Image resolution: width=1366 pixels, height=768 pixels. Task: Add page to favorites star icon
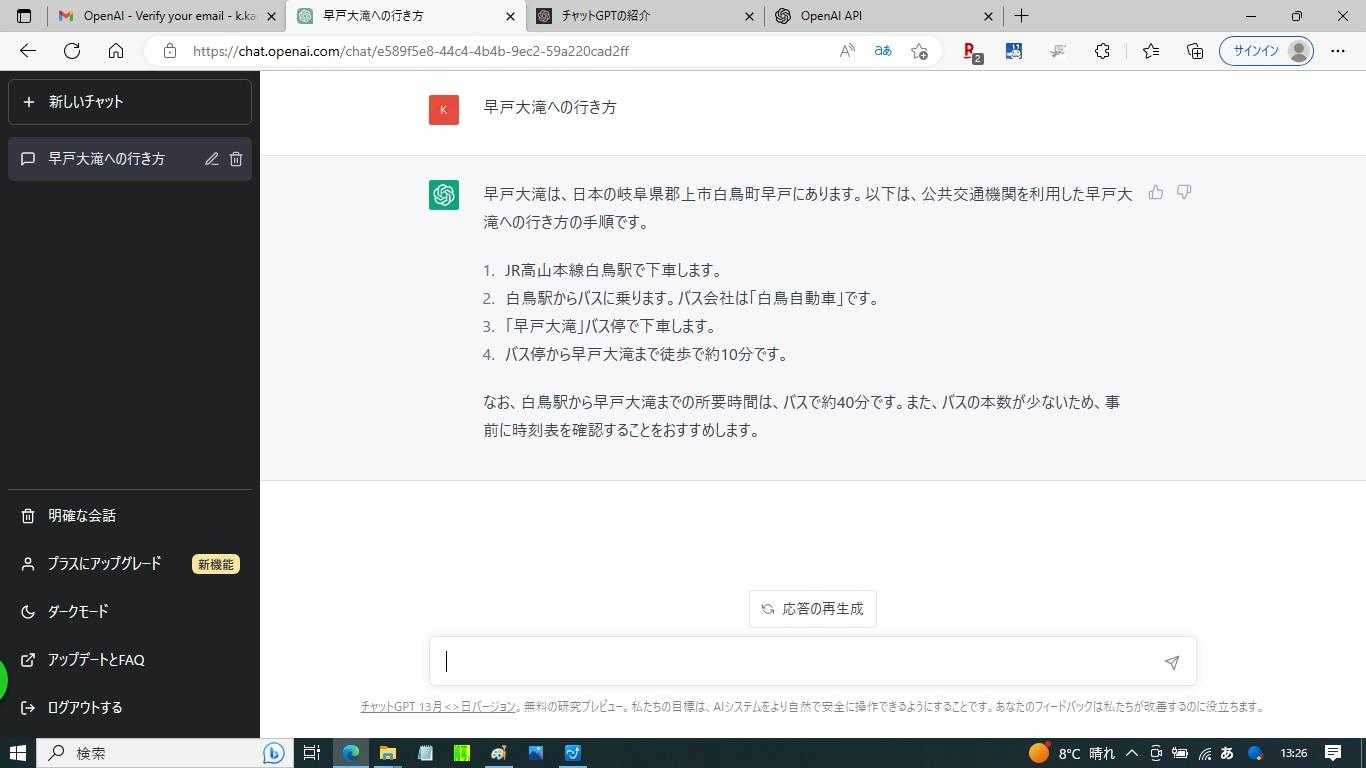[919, 51]
